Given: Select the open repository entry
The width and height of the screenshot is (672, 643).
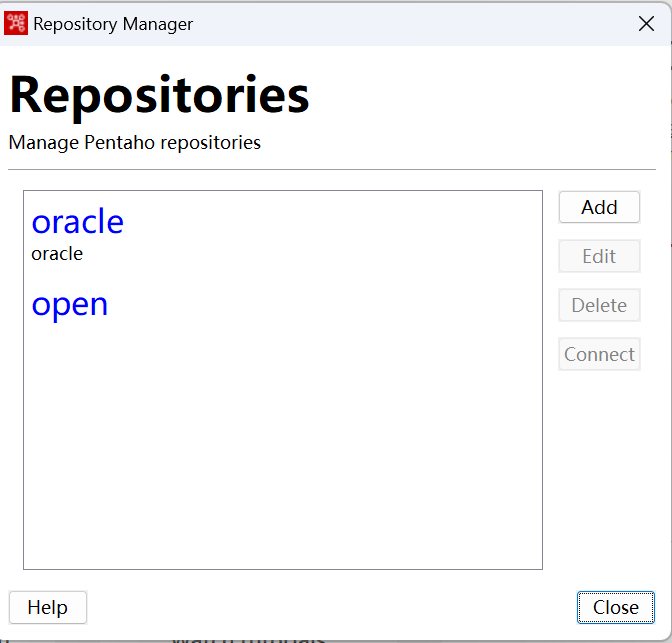Looking at the screenshot, I should click(69, 305).
